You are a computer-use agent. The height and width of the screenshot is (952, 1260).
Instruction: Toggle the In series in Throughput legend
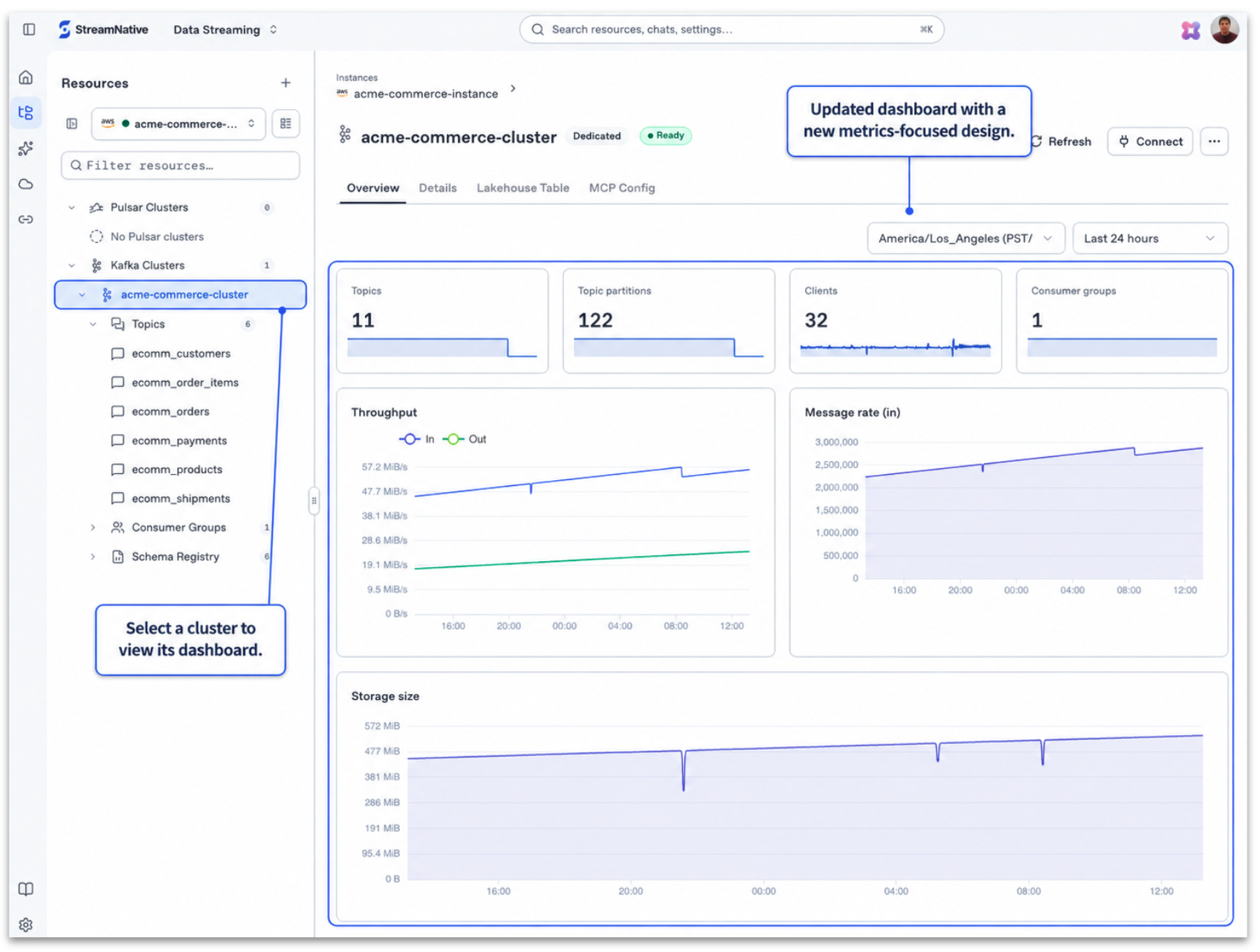coord(417,439)
